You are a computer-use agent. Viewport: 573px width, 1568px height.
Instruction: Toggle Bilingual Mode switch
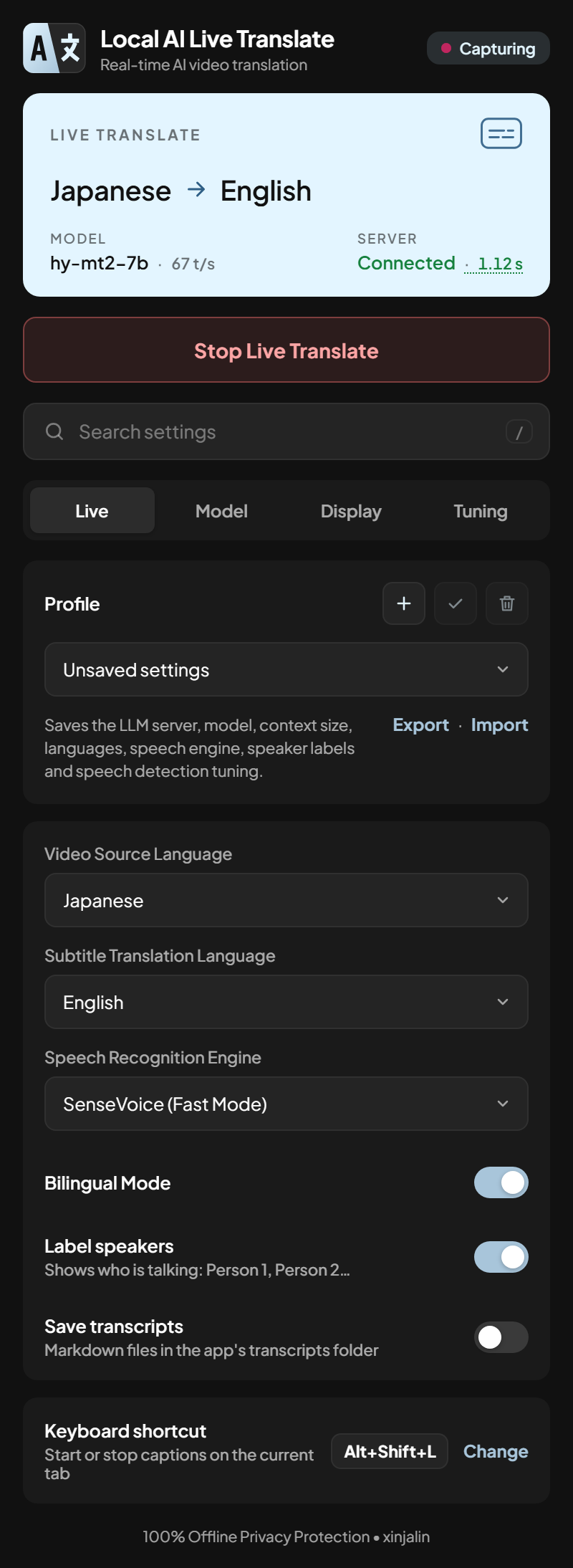[x=501, y=1182]
